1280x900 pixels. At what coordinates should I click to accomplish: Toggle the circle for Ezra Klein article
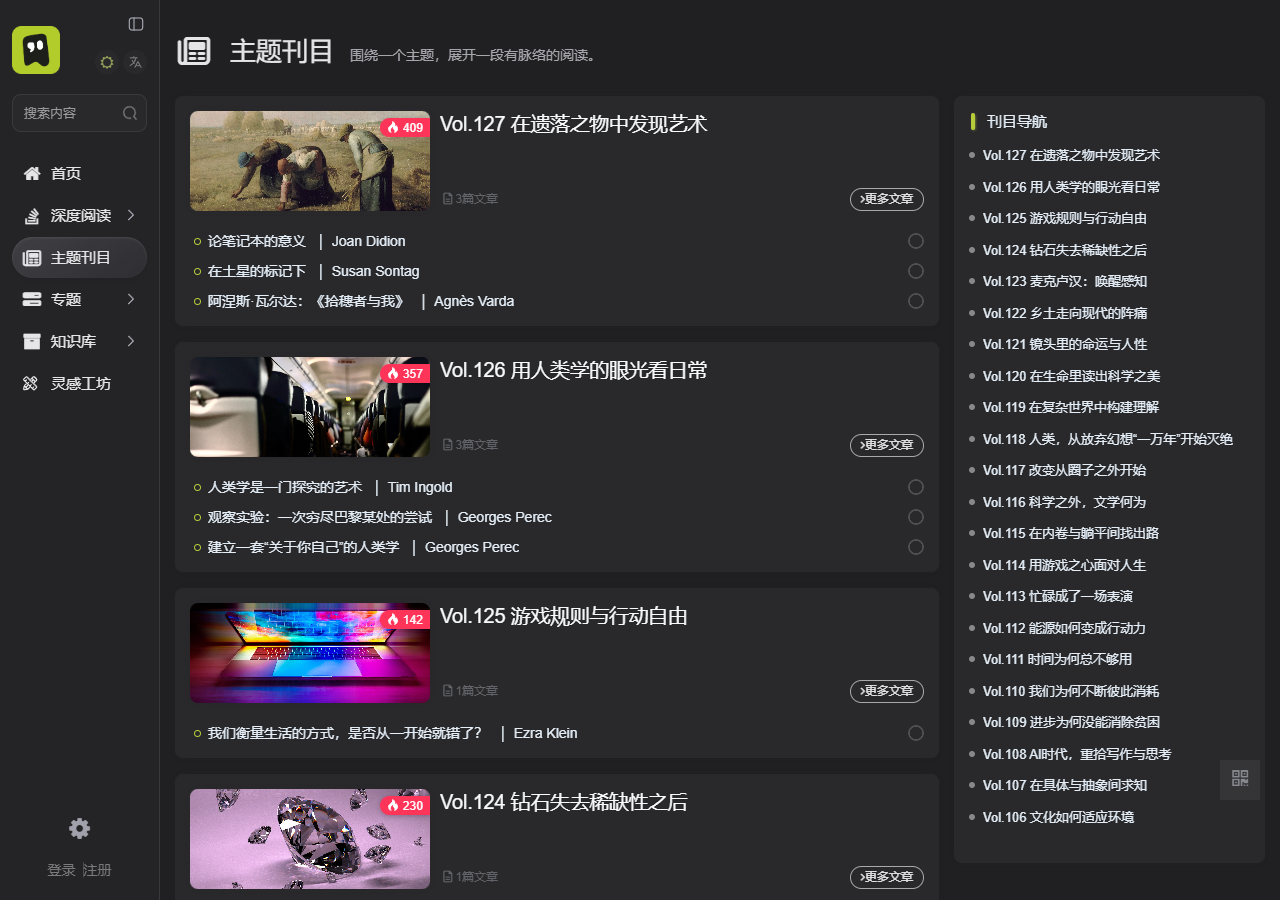coord(916,733)
